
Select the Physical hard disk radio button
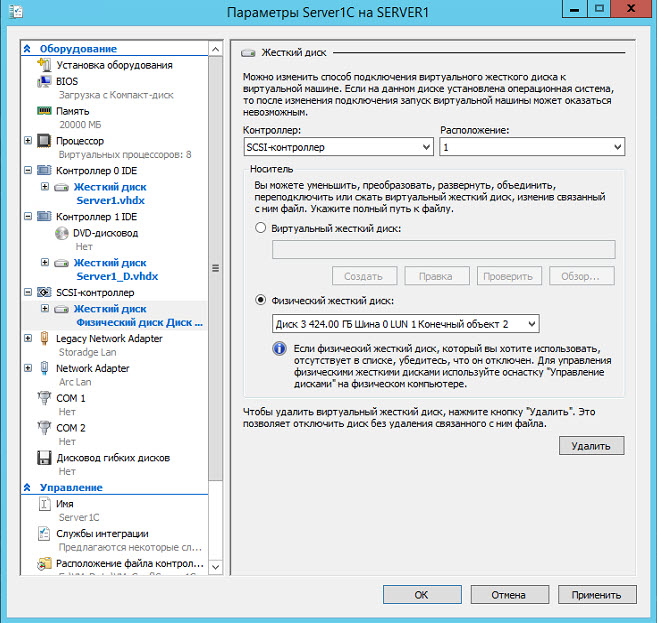tap(261, 300)
